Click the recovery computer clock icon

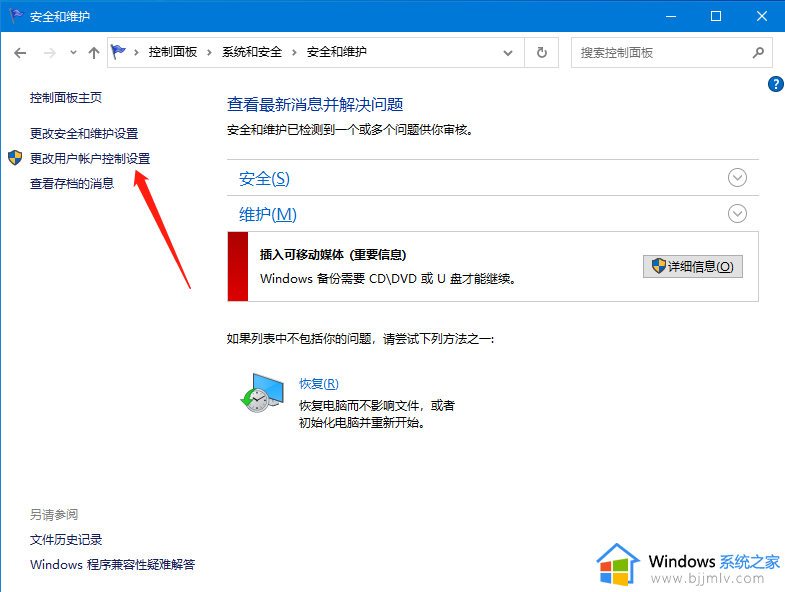pyautogui.click(x=262, y=393)
